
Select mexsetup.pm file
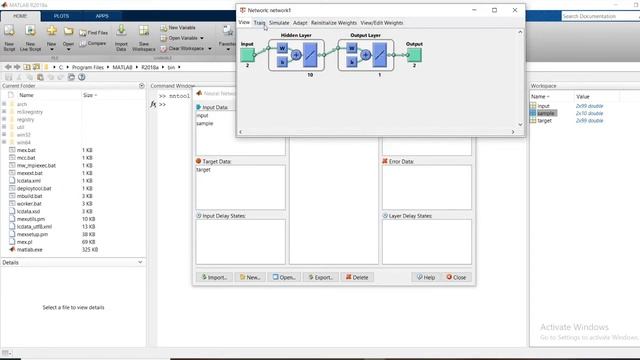(x=32, y=234)
